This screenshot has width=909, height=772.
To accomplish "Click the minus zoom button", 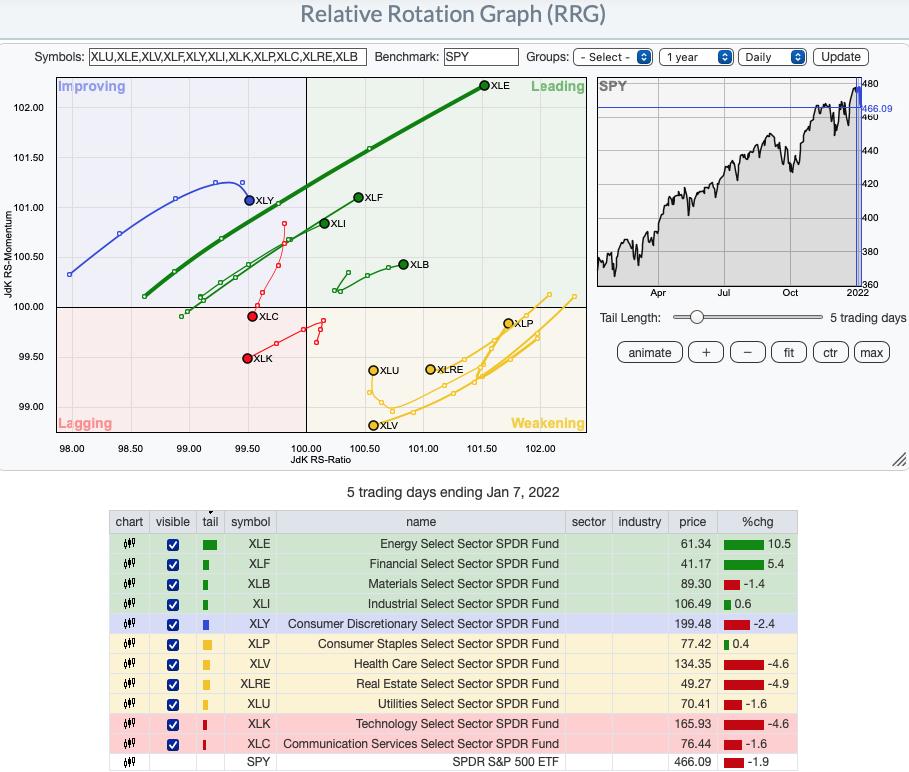I will pos(747,352).
